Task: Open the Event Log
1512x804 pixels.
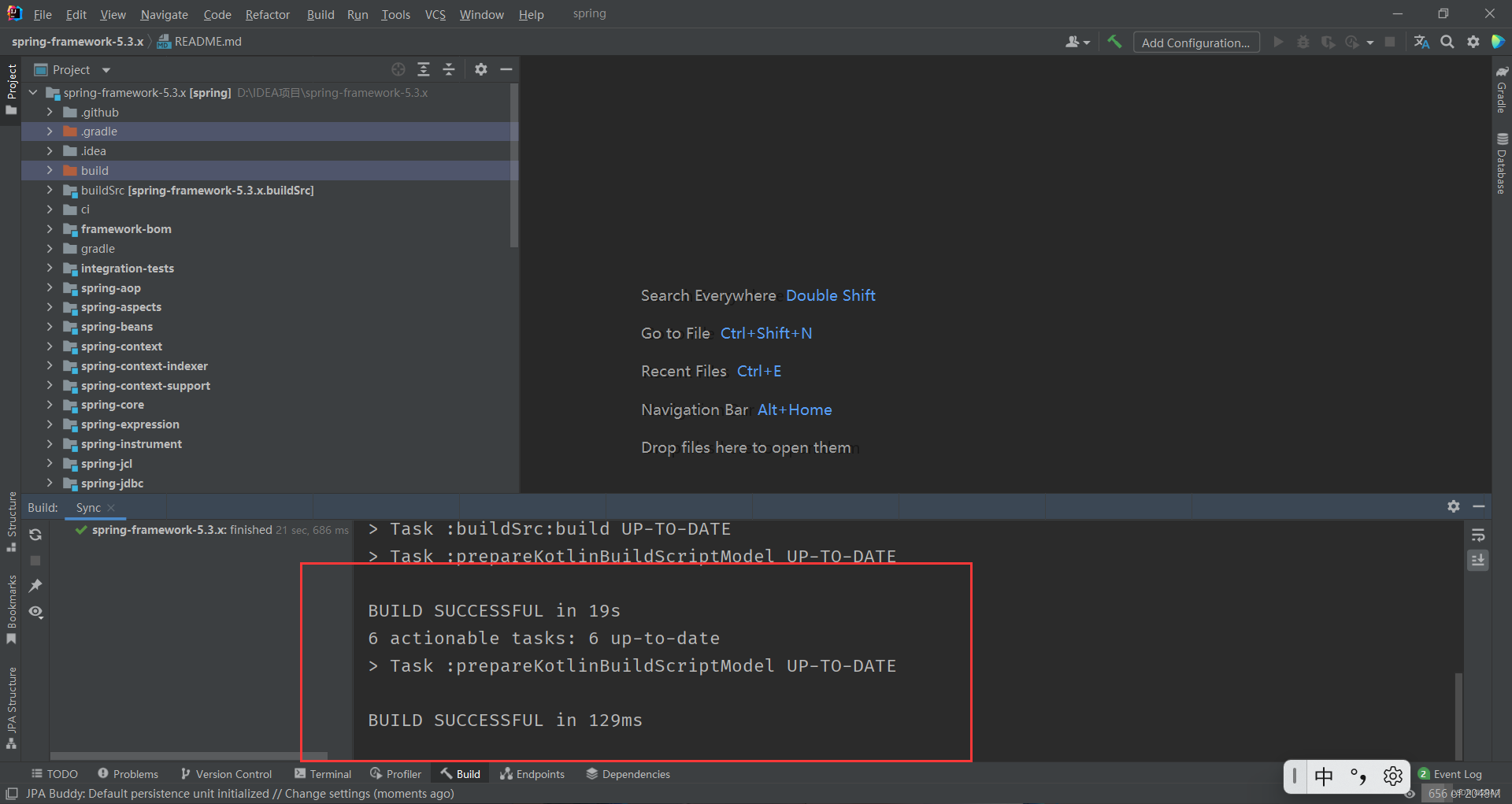Action: 1450,774
